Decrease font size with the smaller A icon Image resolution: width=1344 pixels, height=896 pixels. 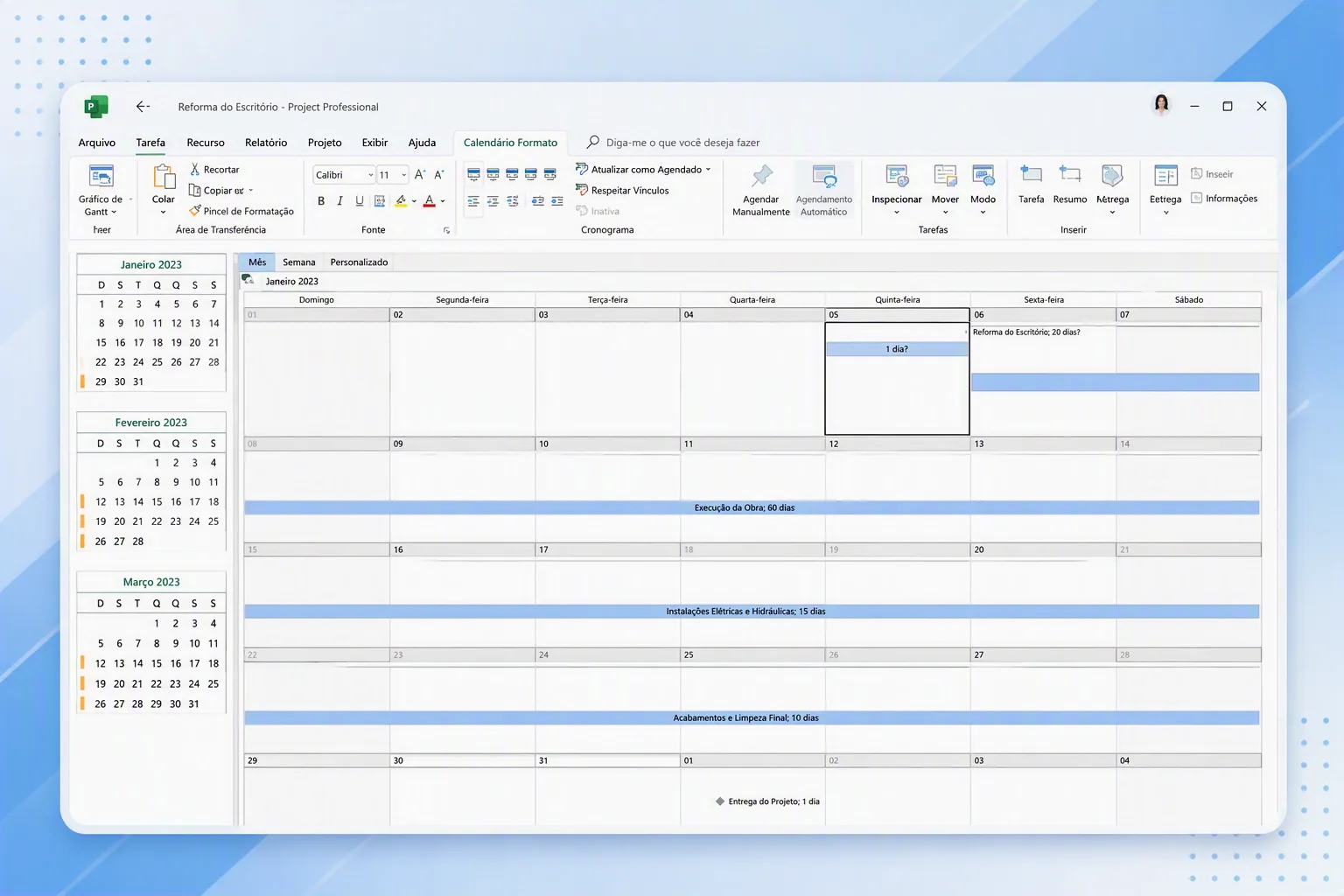[439, 175]
